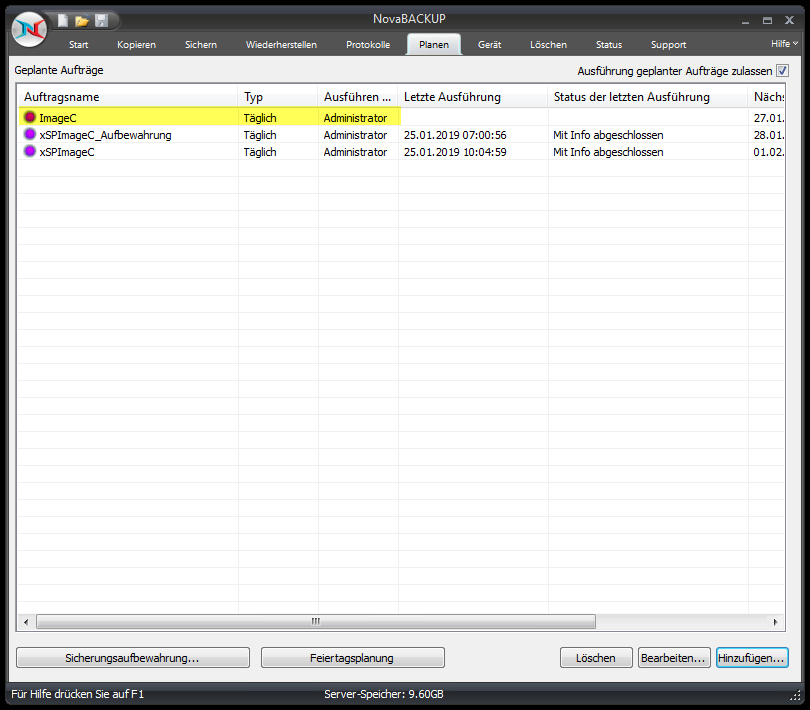Screen dimensions: 810x710
Task: Click 'Für Hilfe drücken Sie auf F1' status text
Action: click(x=77, y=694)
